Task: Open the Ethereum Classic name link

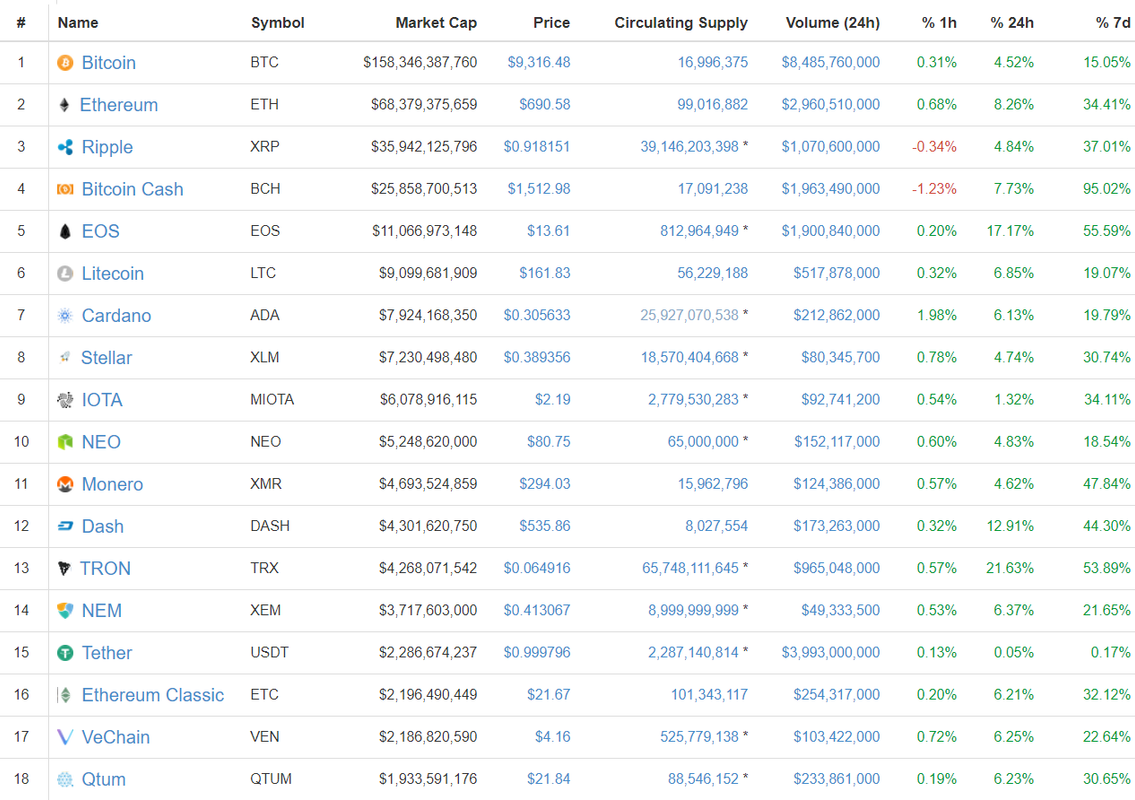Action: click(x=153, y=695)
